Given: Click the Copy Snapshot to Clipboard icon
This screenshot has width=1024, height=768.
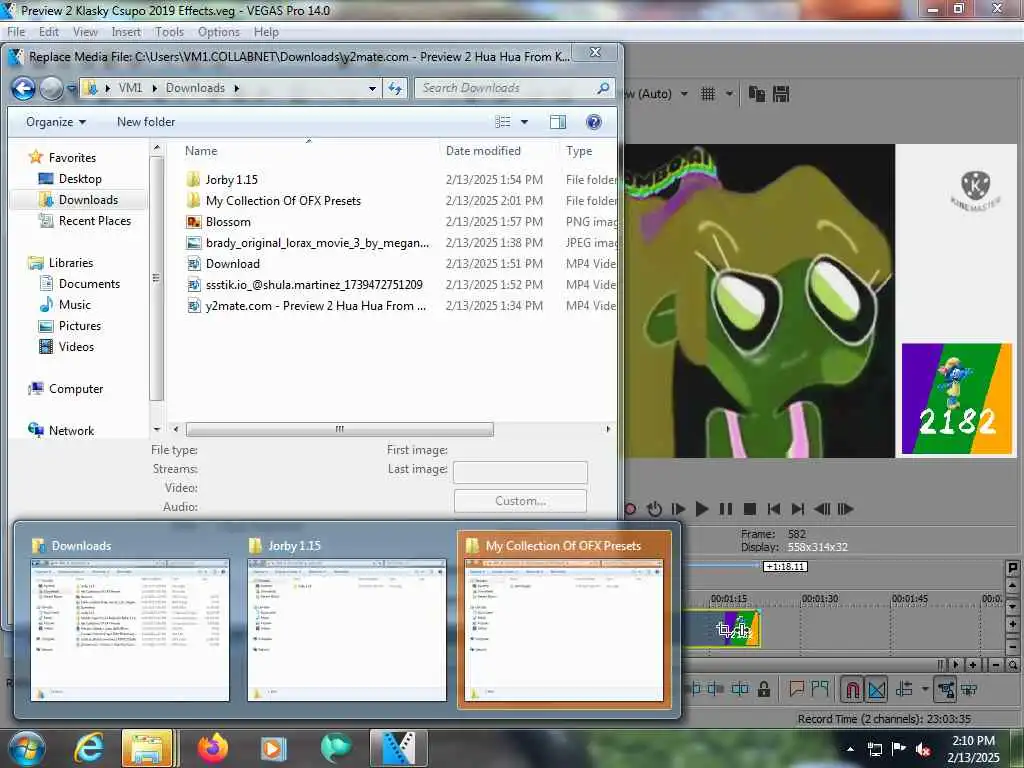Looking at the screenshot, I should (x=757, y=94).
